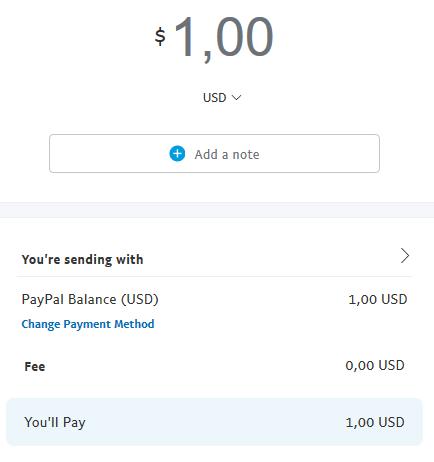Click the You'll Pay label
434x462 pixels.
point(55,422)
